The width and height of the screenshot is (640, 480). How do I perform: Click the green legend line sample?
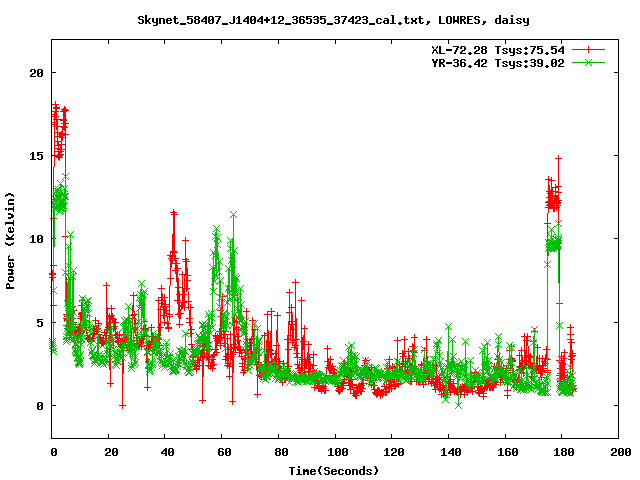point(588,62)
